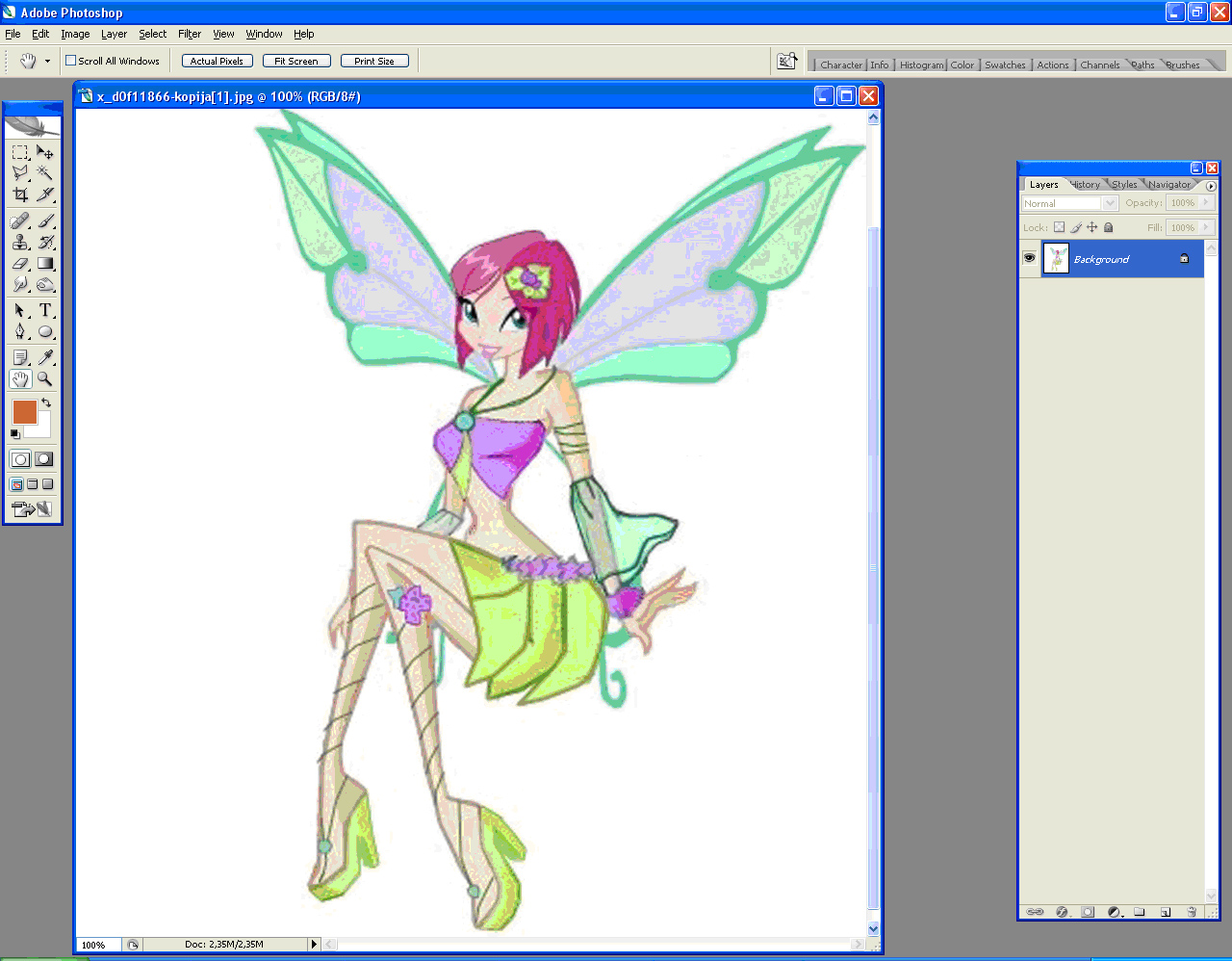Toggle lock image pixels brush icon
The height and width of the screenshot is (961, 1232).
tap(1076, 227)
